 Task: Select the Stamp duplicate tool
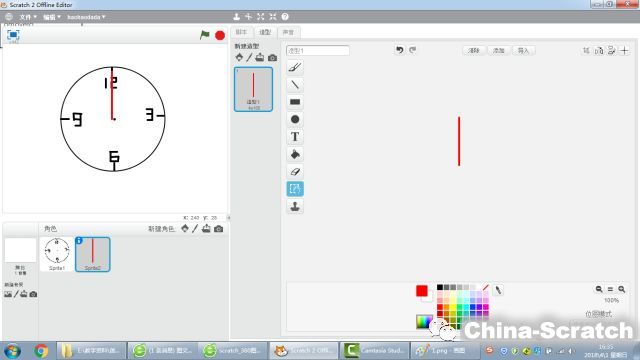[295, 207]
